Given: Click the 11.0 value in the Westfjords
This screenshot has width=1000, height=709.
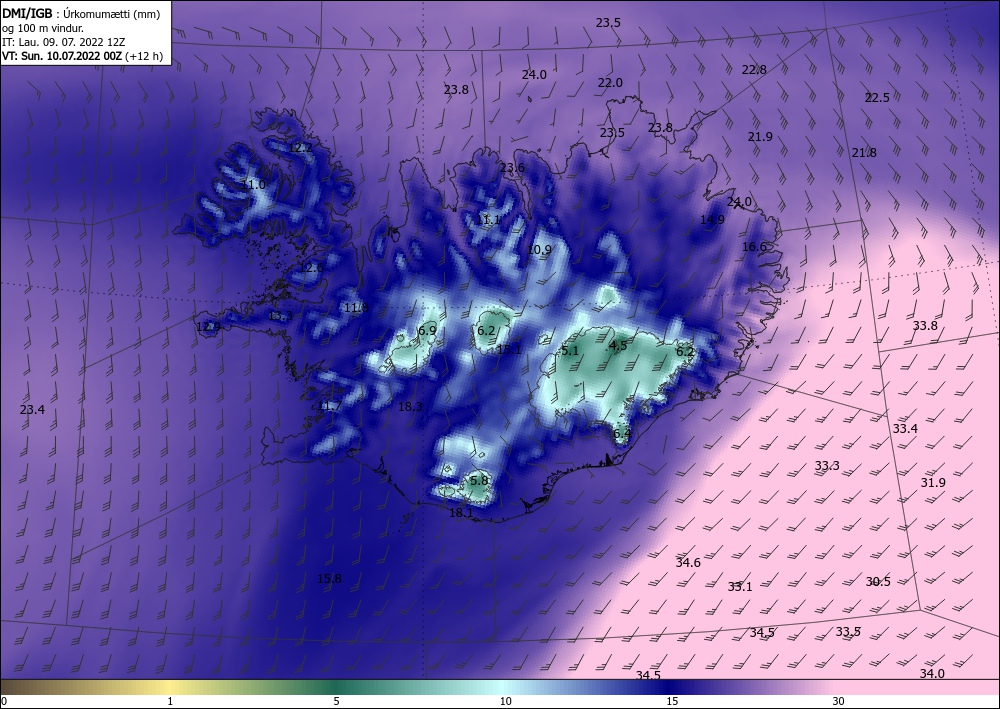Looking at the screenshot, I should [x=254, y=185].
